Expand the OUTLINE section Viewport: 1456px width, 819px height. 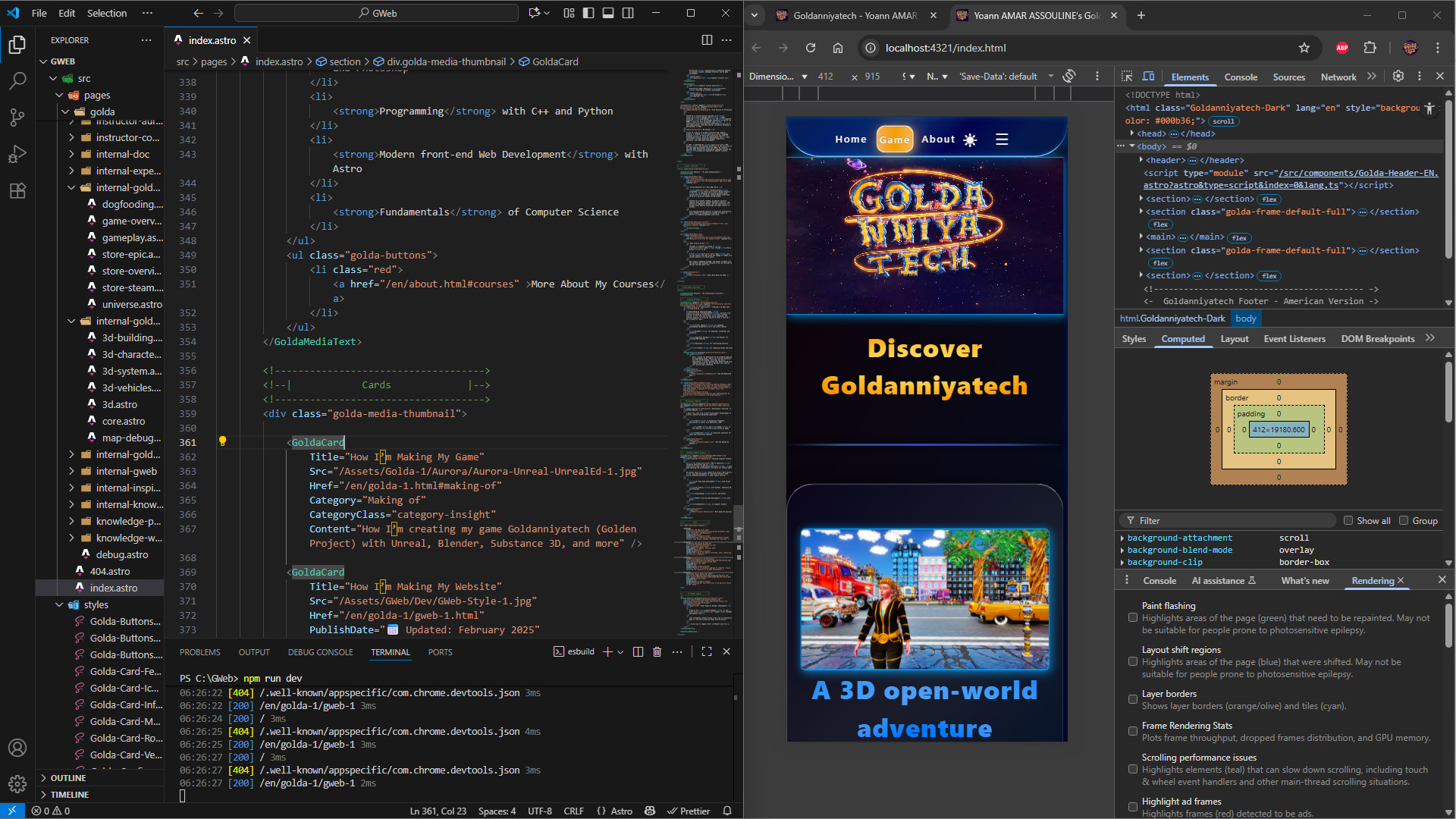click(68, 778)
